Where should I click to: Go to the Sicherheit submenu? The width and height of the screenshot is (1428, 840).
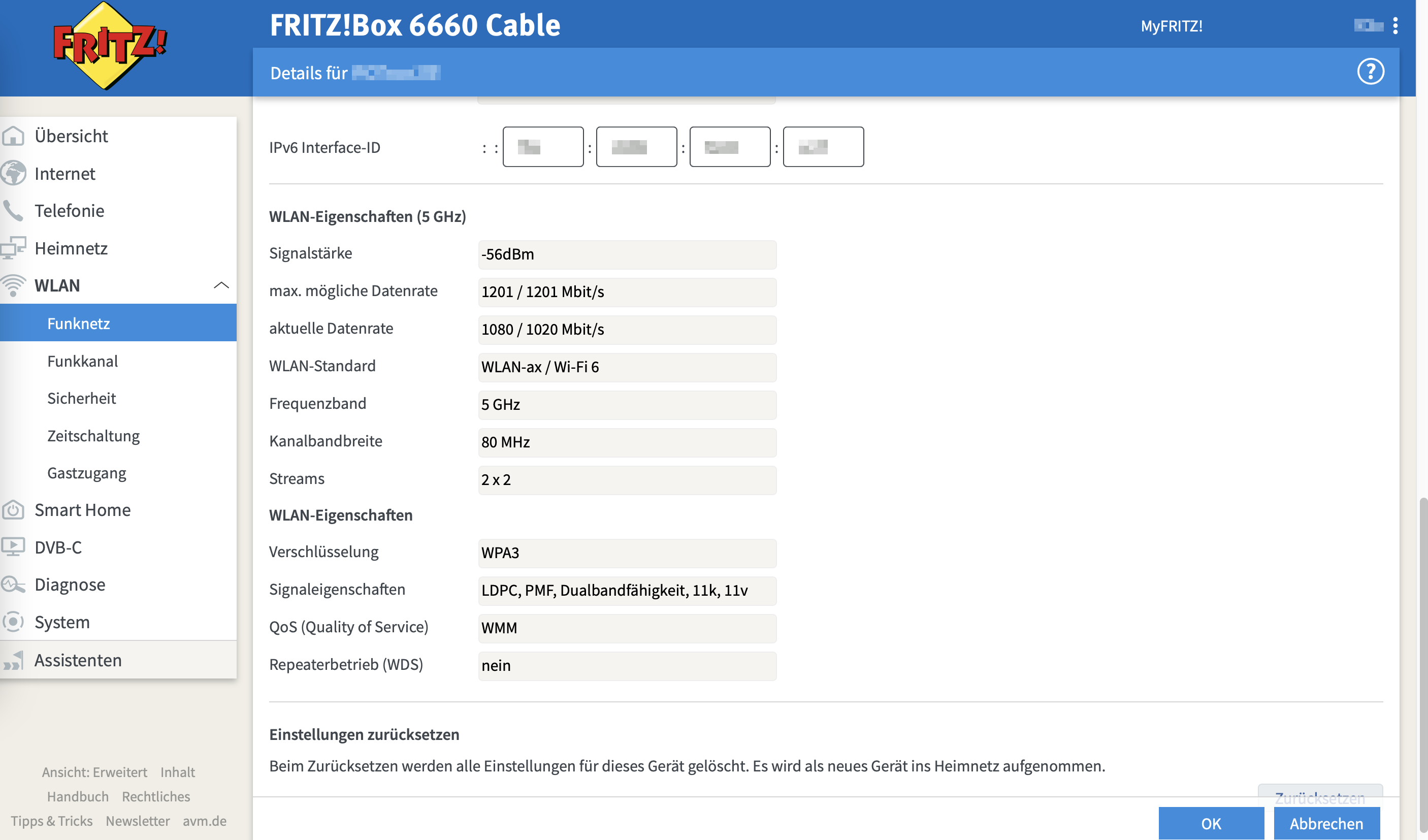(82, 399)
